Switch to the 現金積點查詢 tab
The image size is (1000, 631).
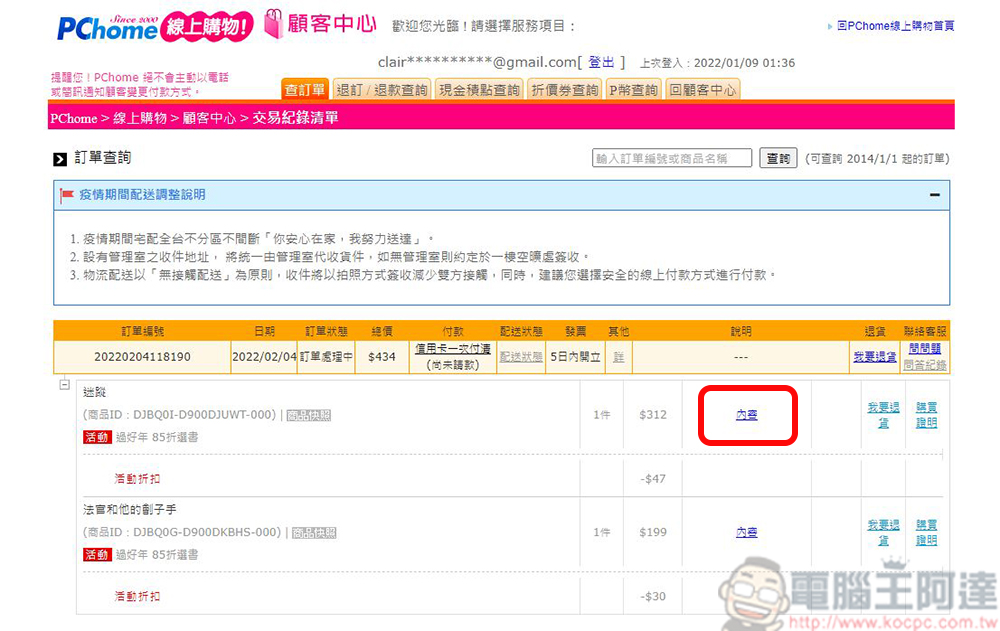[x=480, y=90]
